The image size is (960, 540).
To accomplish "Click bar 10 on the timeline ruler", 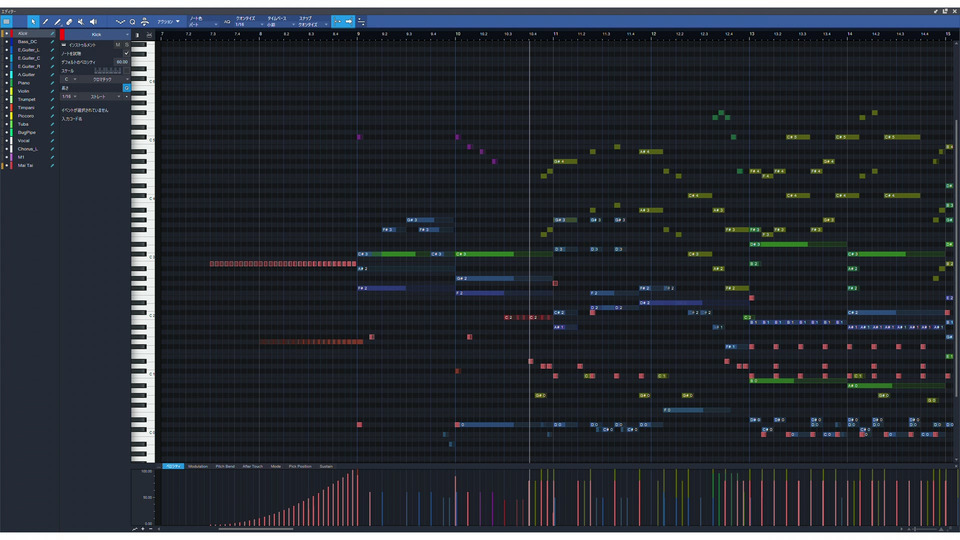I will [457, 34].
